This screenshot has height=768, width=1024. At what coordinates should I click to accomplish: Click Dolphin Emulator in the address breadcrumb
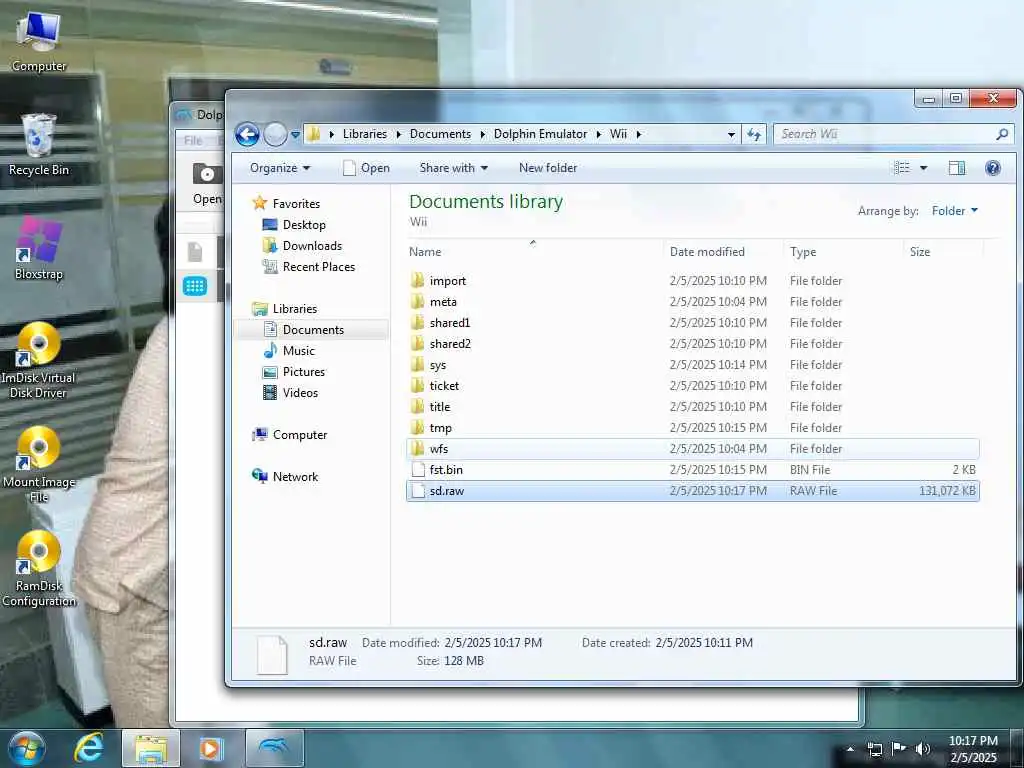[540, 134]
